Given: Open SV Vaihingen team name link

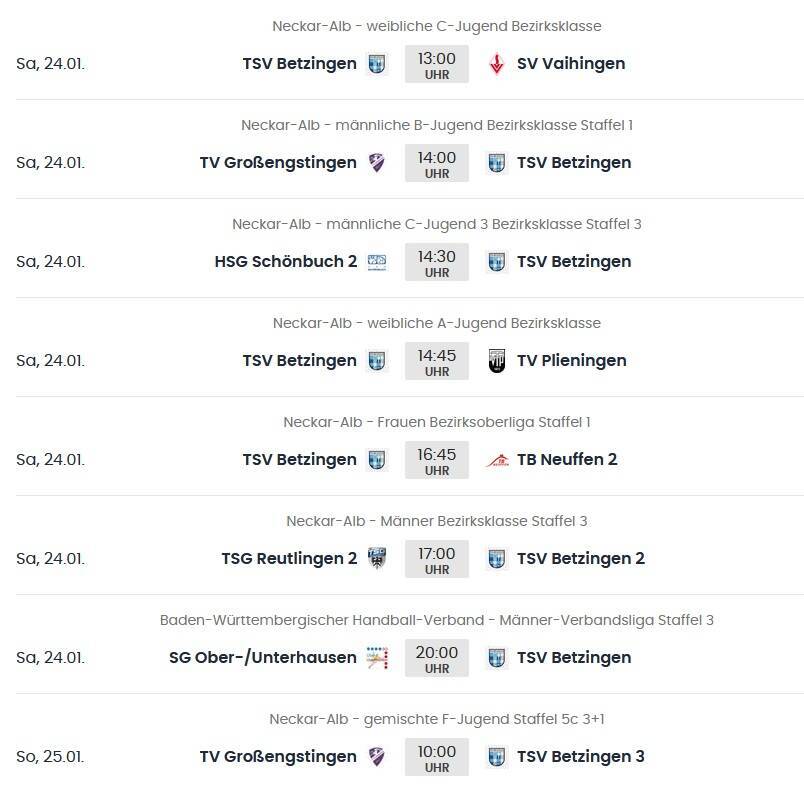Looking at the screenshot, I should 570,64.
